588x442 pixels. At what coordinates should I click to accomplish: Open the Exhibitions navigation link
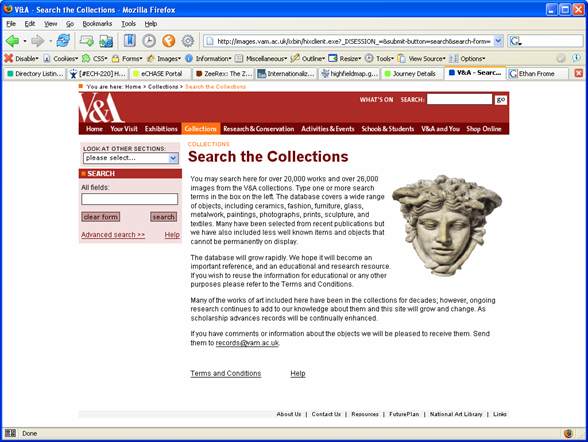(161, 129)
